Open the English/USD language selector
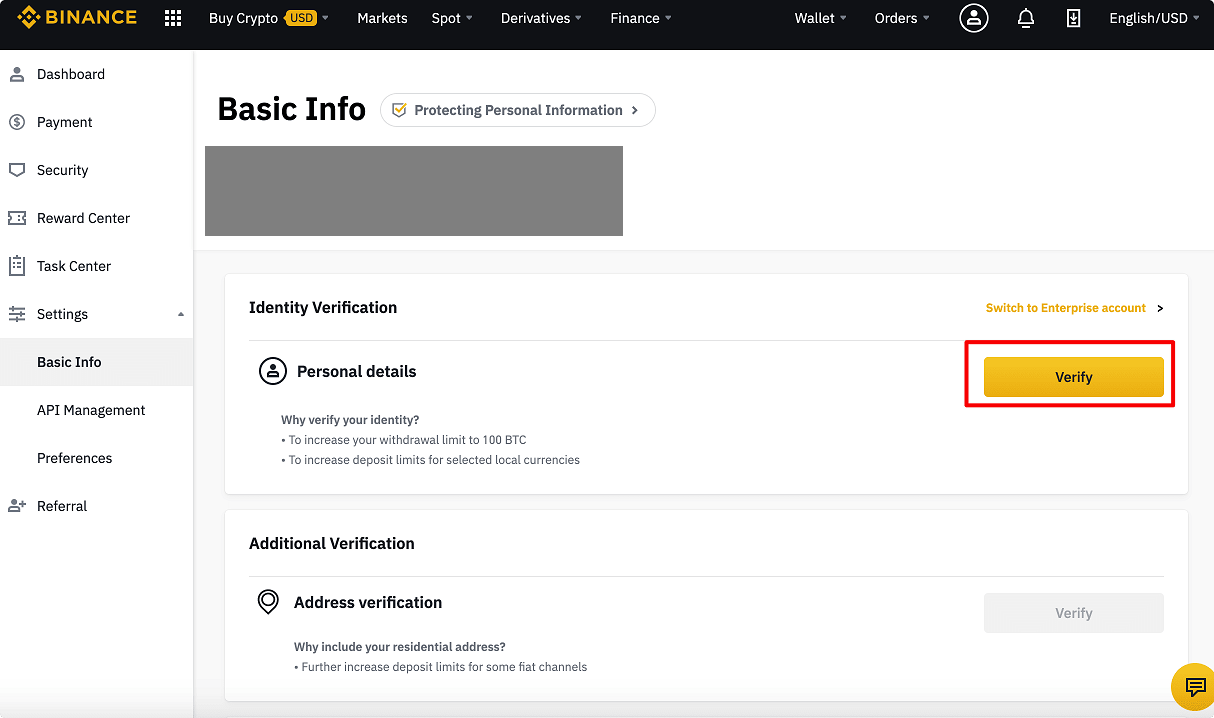This screenshot has height=718, width=1214. (x=1154, y=18)
